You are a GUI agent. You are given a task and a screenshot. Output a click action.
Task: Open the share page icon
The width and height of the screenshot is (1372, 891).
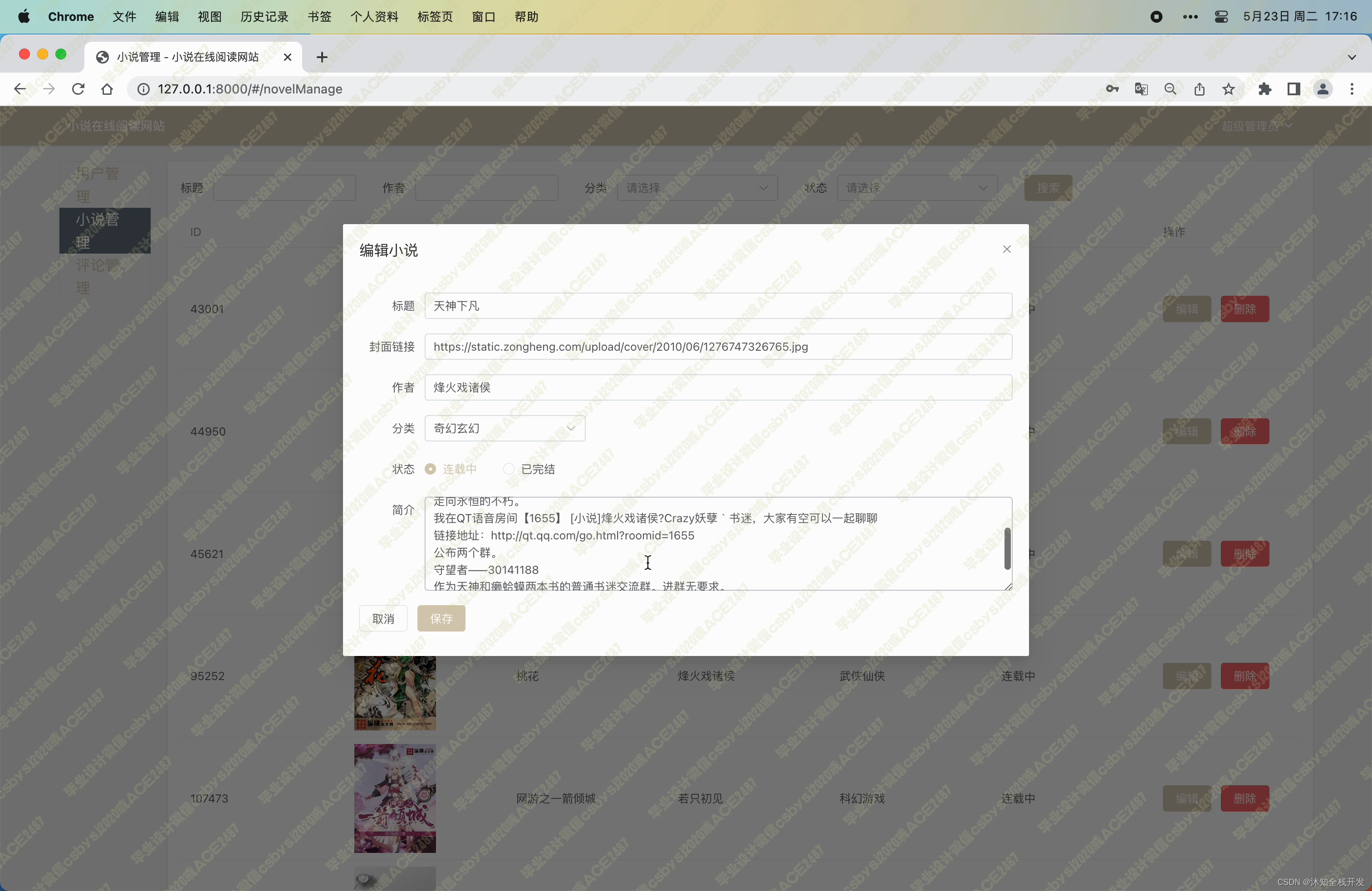tap(1199, 89)
